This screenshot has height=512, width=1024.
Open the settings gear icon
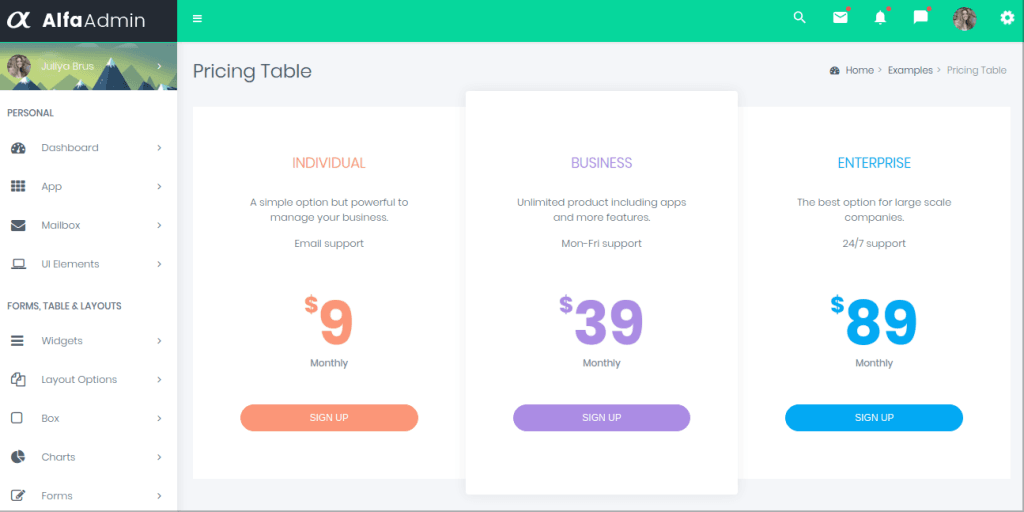1008,18
